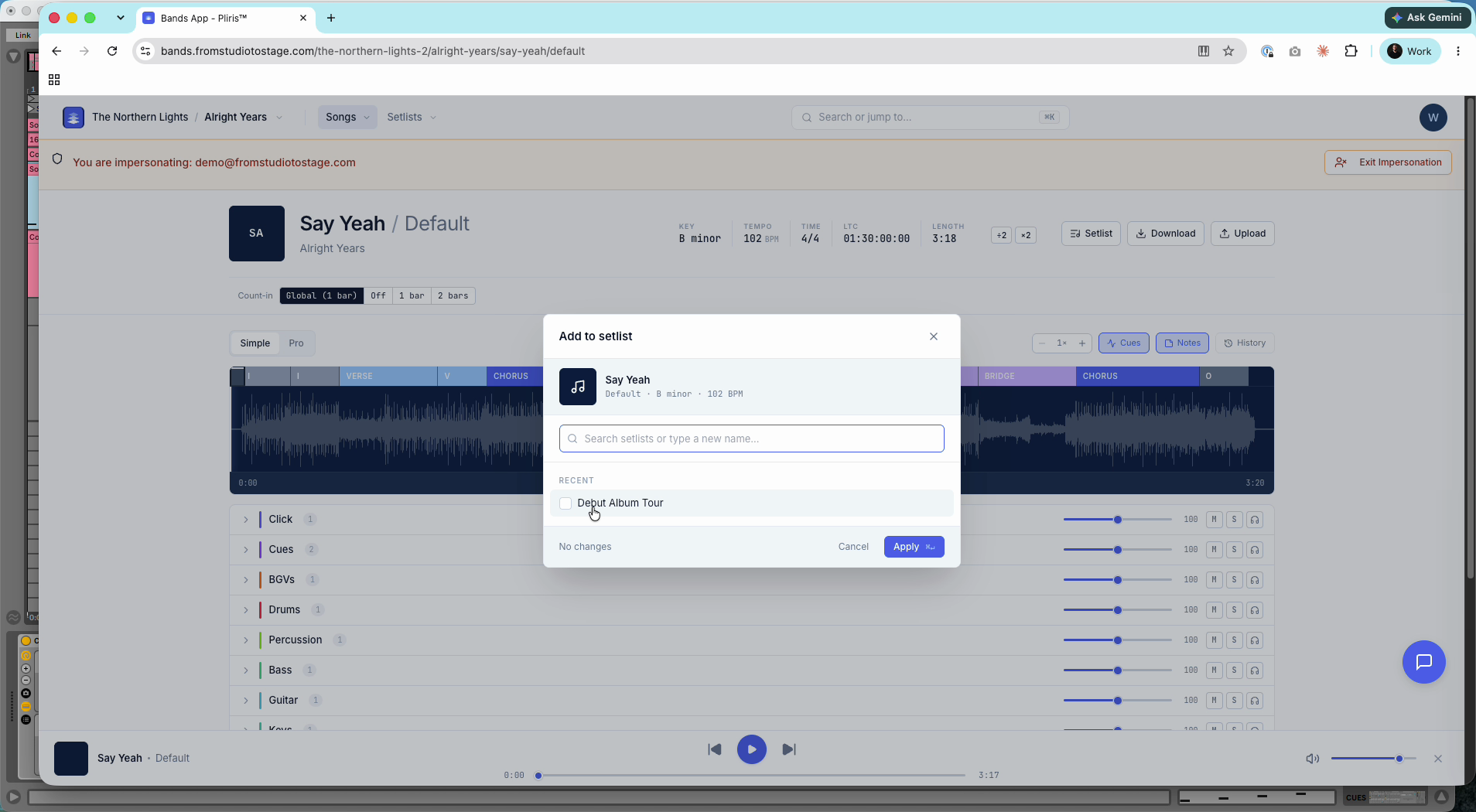Open the Chrome three-dot menu

click(x=1457, y=51)
